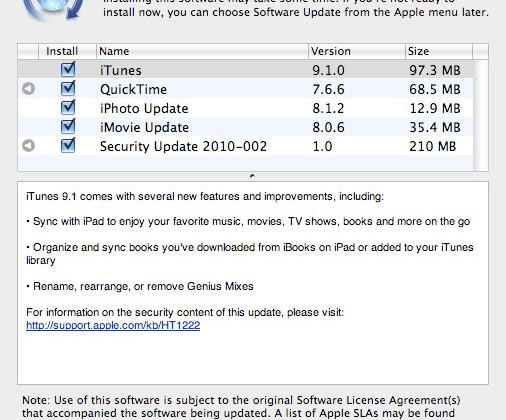Click the update list vertical scrollbar
Screen dimensions: 506x420
pos(481,115)
